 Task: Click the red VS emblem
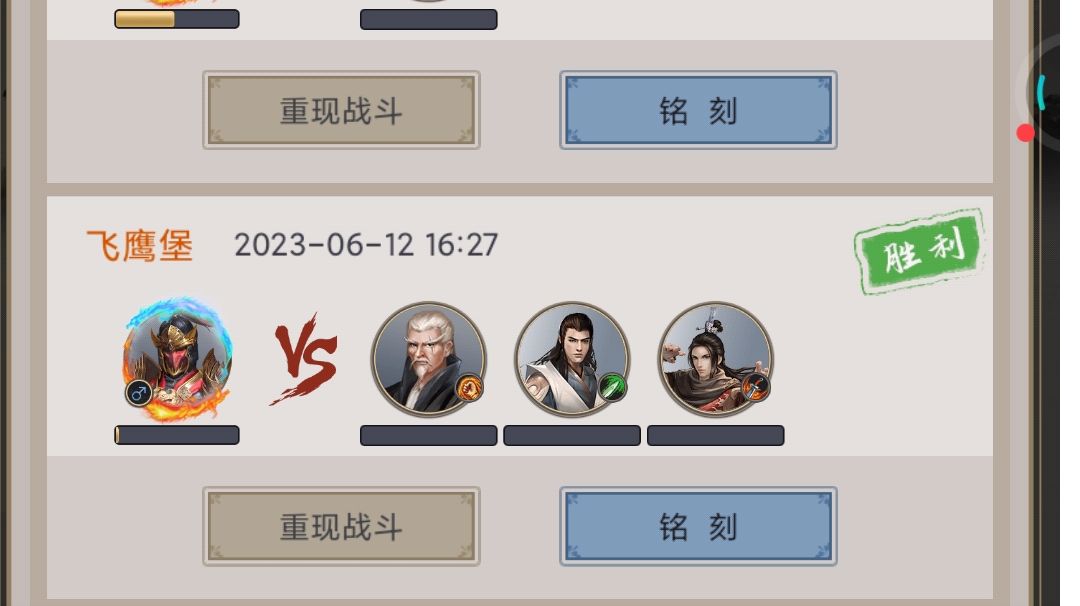[x=304, y=359]
